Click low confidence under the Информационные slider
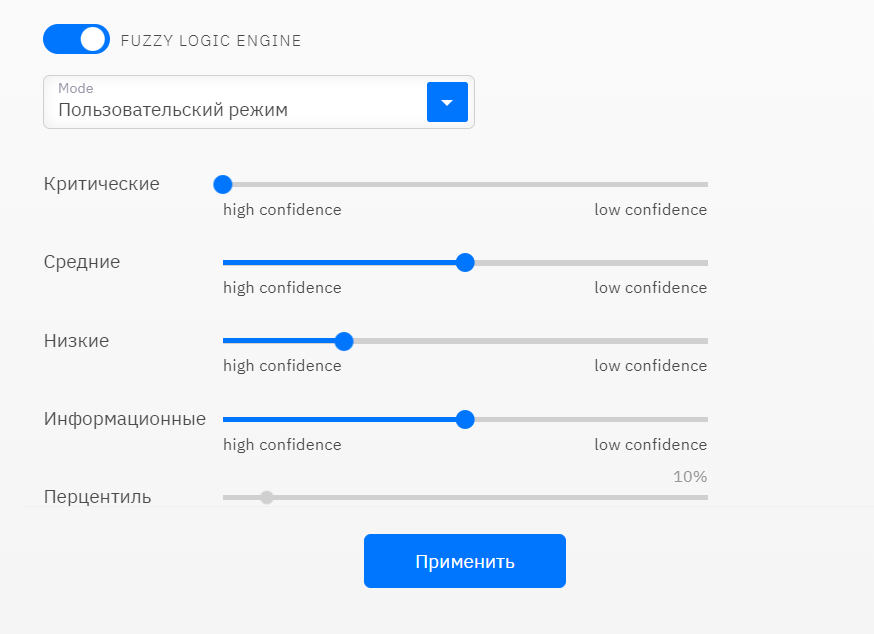Screen dimensions: 874x634 click(x=650, y=445)
